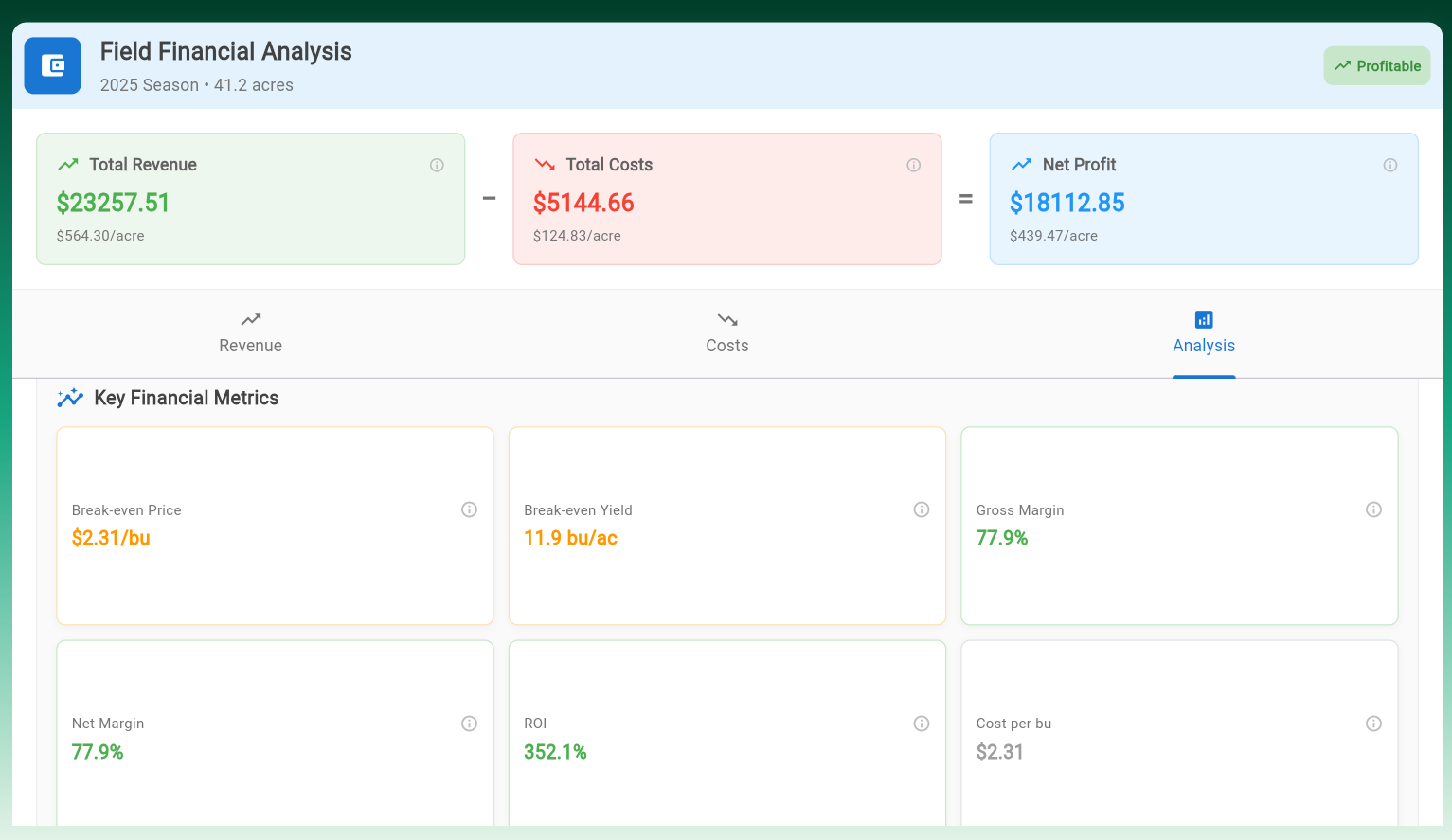Click the Net Profit dollar amount

[x=1067, y=203]
